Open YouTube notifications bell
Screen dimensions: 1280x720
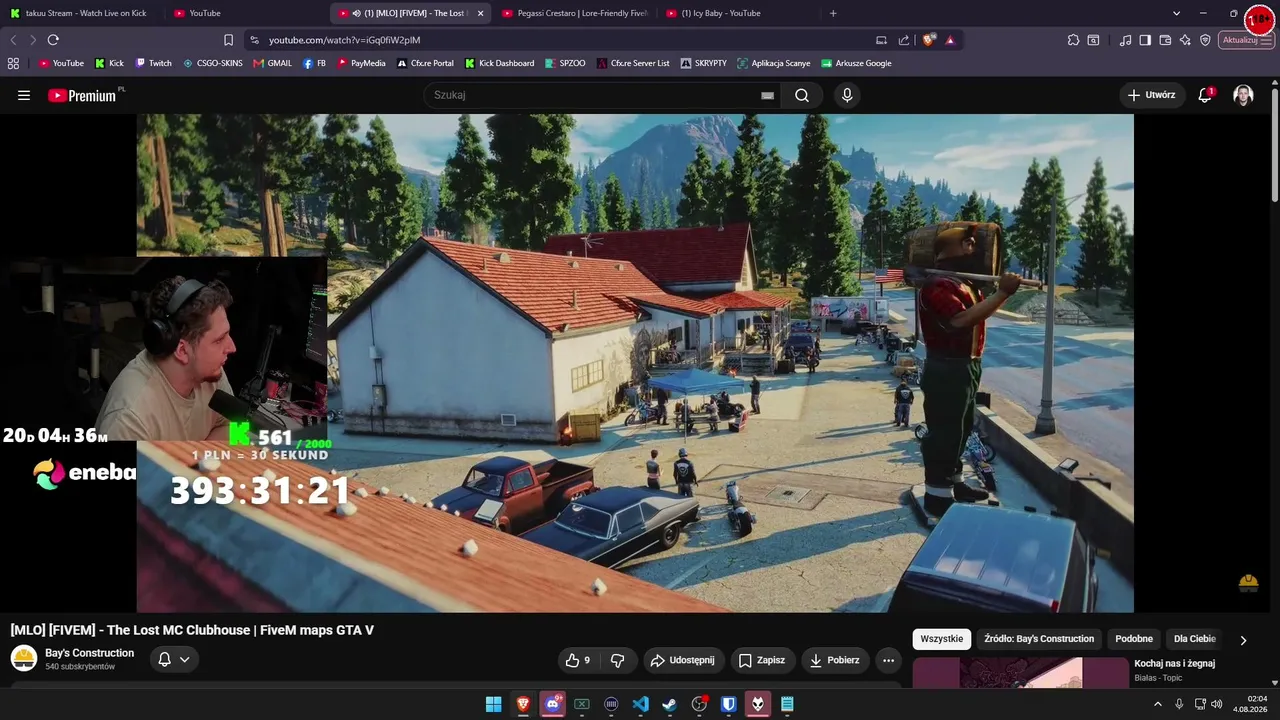pyautogui.click(x=1206, y=95)
